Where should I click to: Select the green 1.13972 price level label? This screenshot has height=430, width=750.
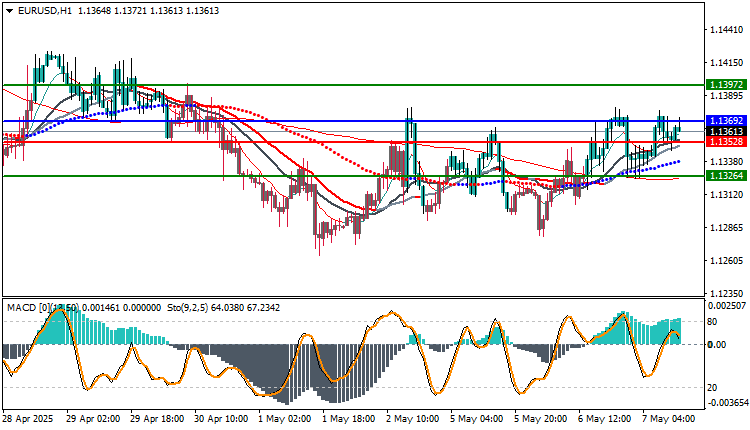coord(726,85)
